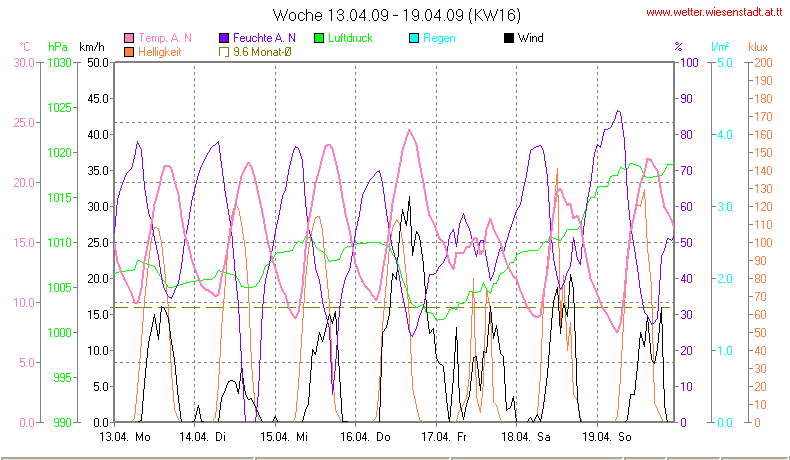Click the 13.04. Mo date label

coord(125,437)
